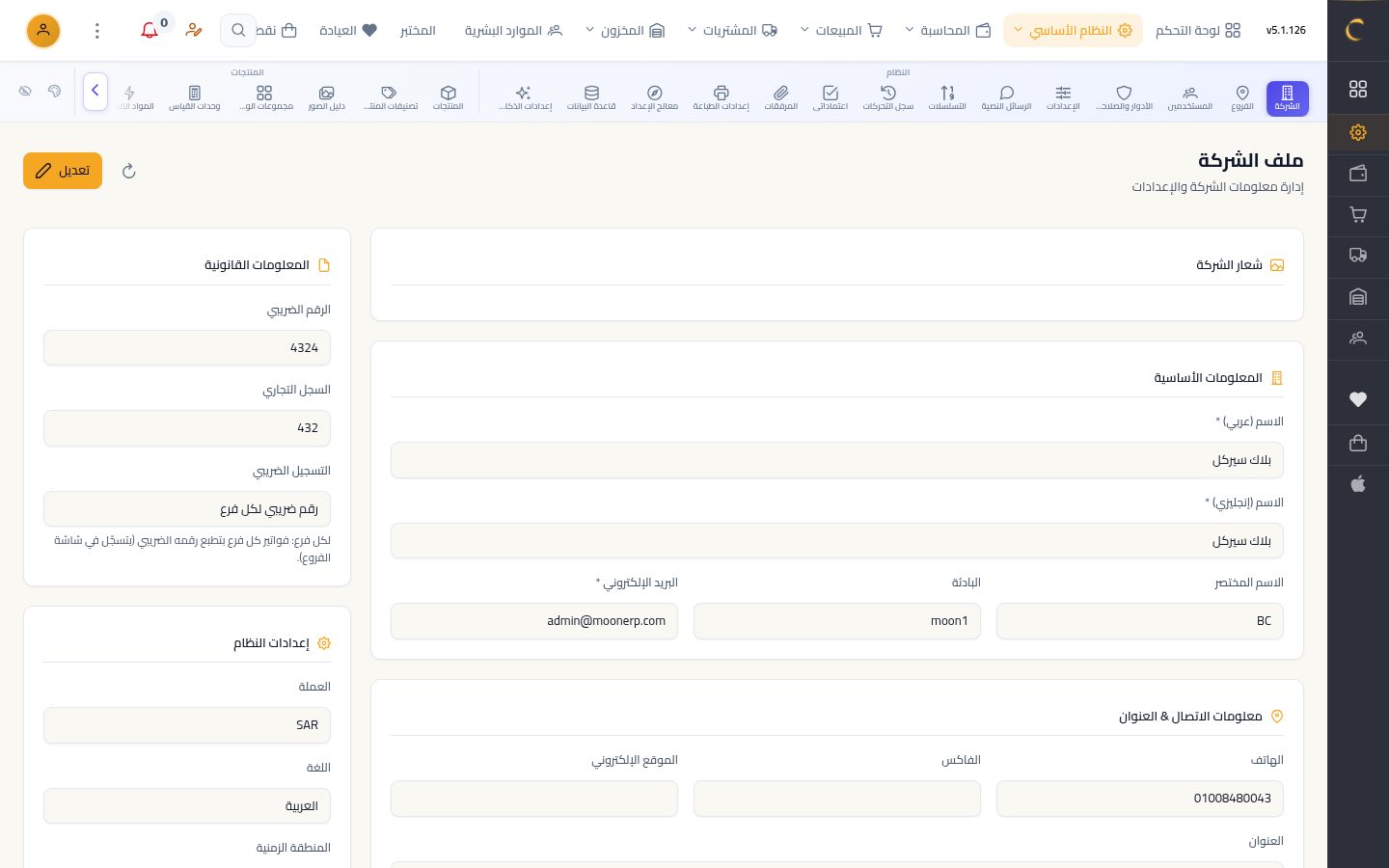Viewport: 1389px width, 868px height.
Task: Open المختبر (Lab) menu item
Action: point(418,31)
